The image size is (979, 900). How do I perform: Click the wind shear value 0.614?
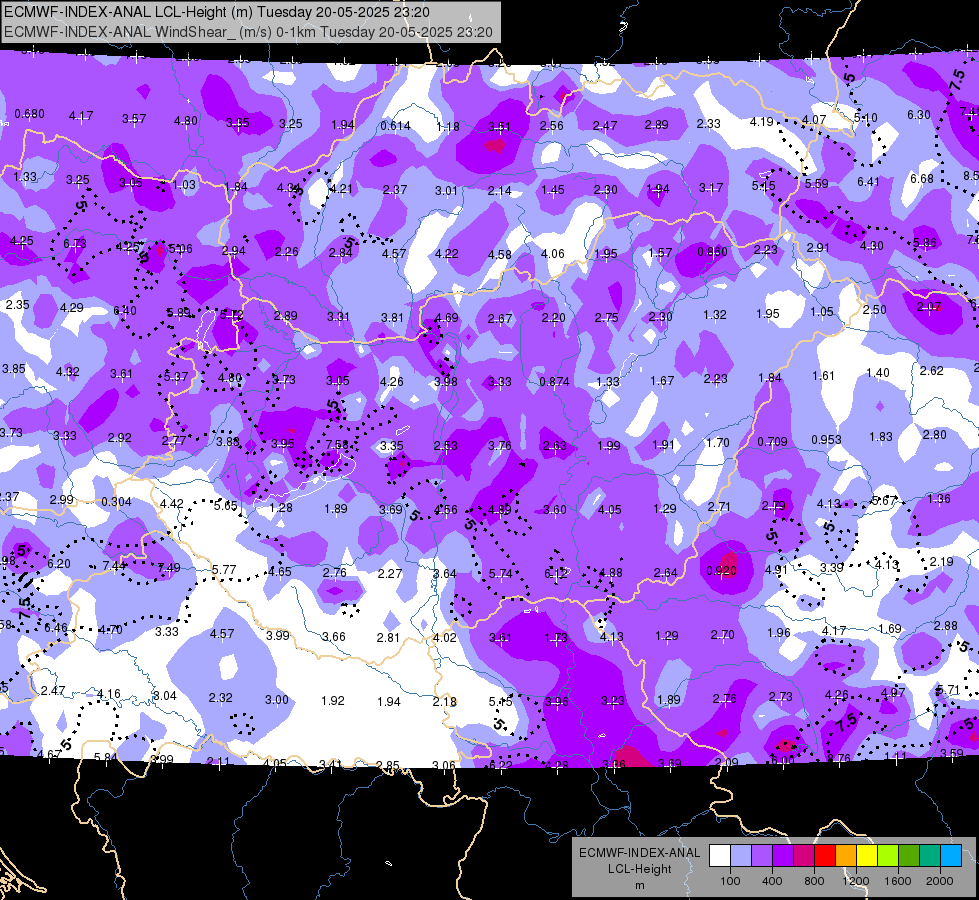click(395, 126)
